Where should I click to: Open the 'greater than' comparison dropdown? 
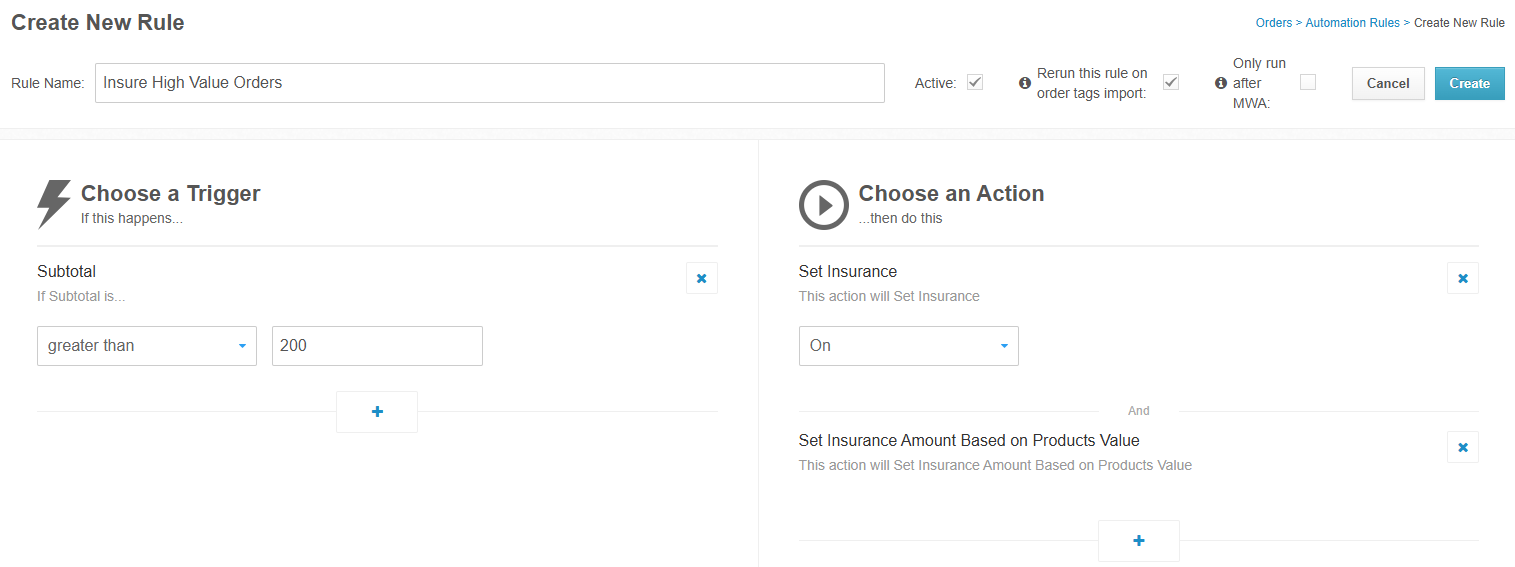point(147,346)
